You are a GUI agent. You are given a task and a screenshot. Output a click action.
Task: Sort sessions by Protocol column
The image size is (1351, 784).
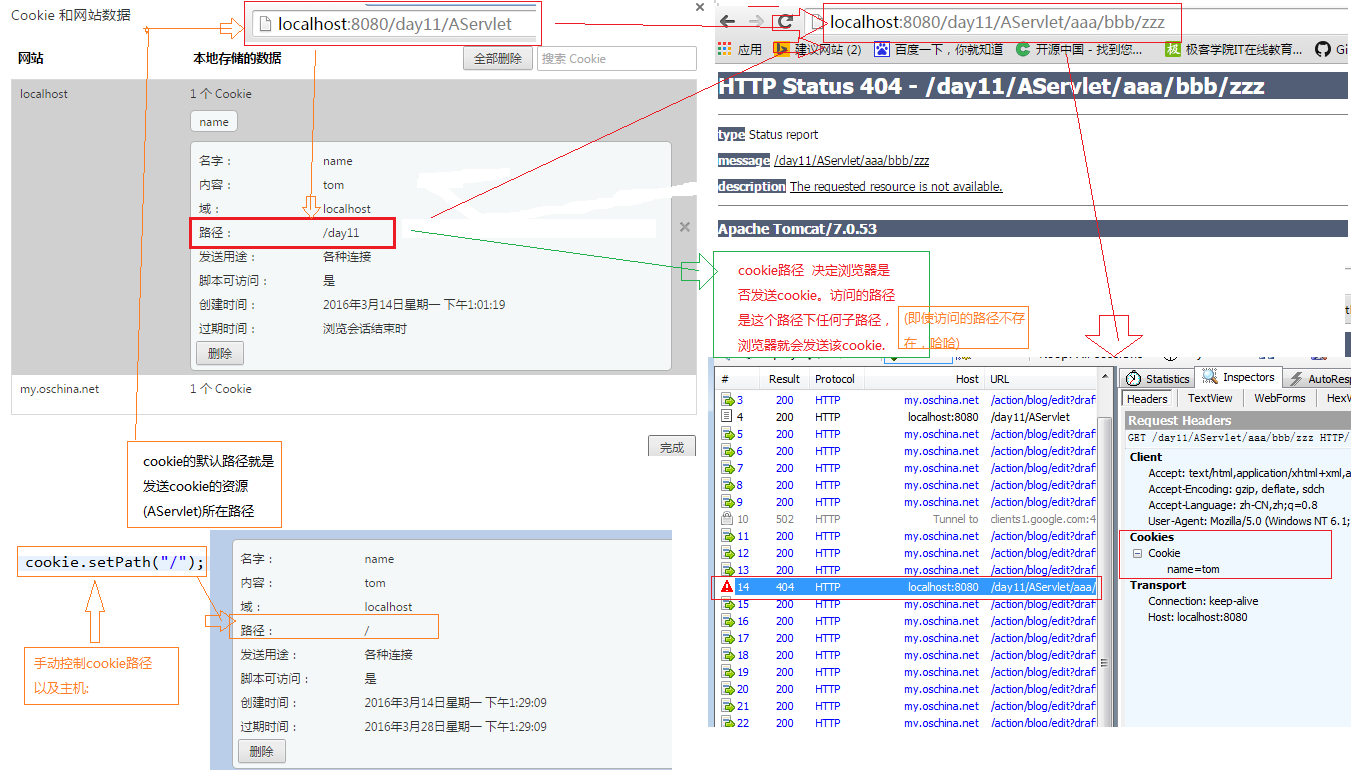835,379
